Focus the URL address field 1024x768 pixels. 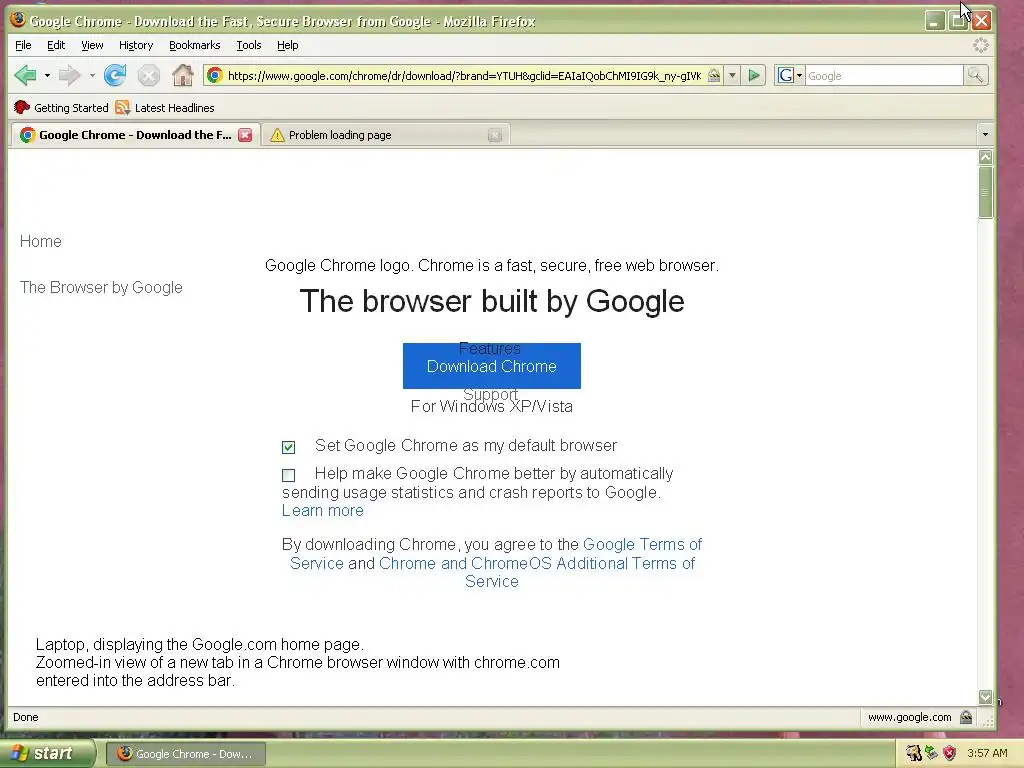point(464,76)
